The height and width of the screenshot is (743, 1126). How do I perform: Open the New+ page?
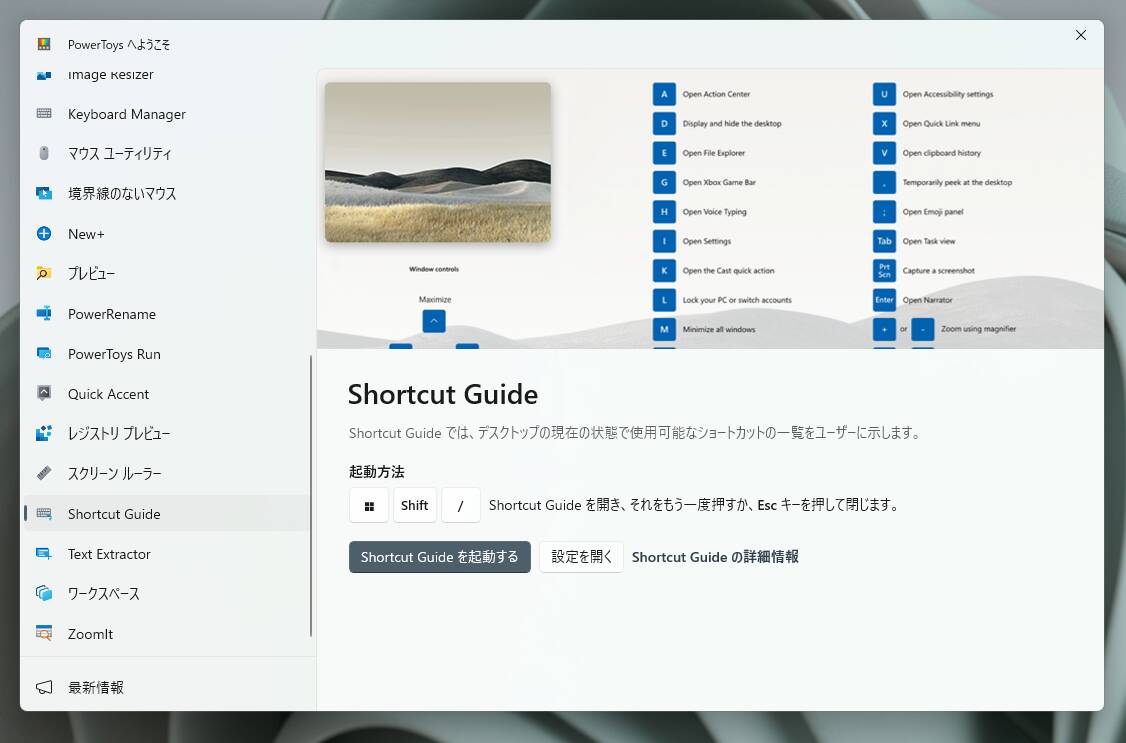[x=167, y=233]
